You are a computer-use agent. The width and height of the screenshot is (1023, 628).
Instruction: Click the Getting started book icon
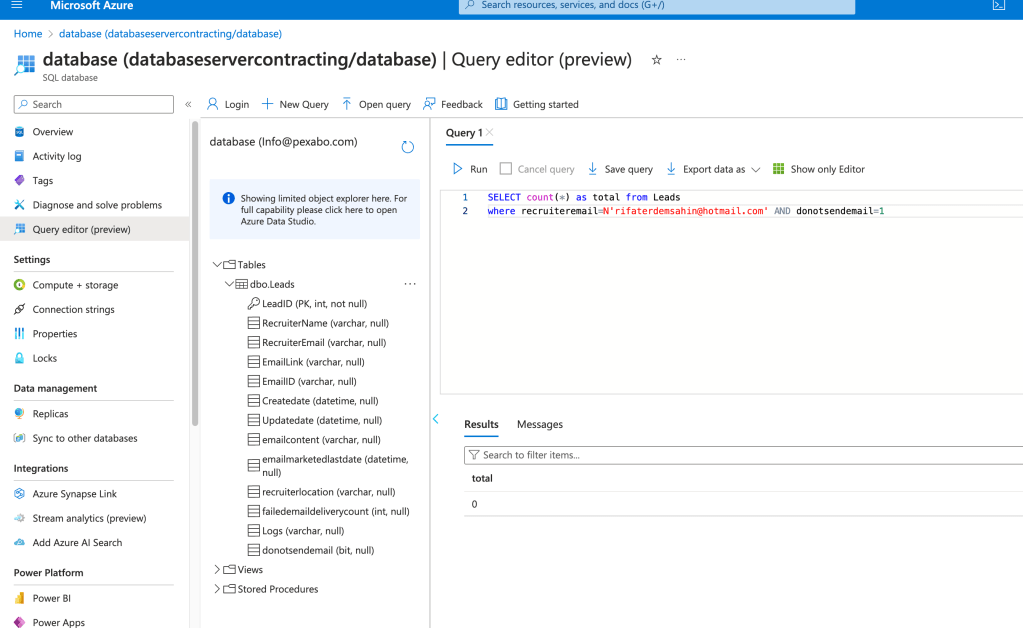click(x=500, y=104)
